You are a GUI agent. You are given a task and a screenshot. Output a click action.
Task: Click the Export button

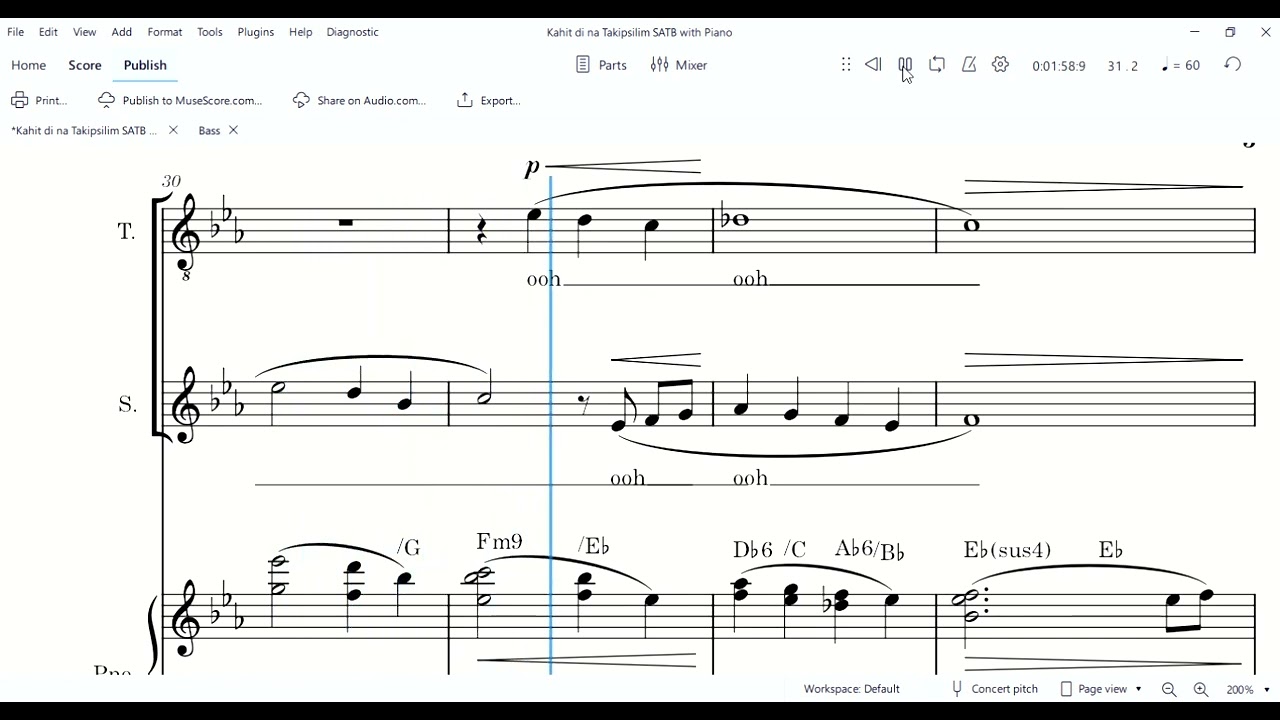pyautogui.click(x=488, y=100)
